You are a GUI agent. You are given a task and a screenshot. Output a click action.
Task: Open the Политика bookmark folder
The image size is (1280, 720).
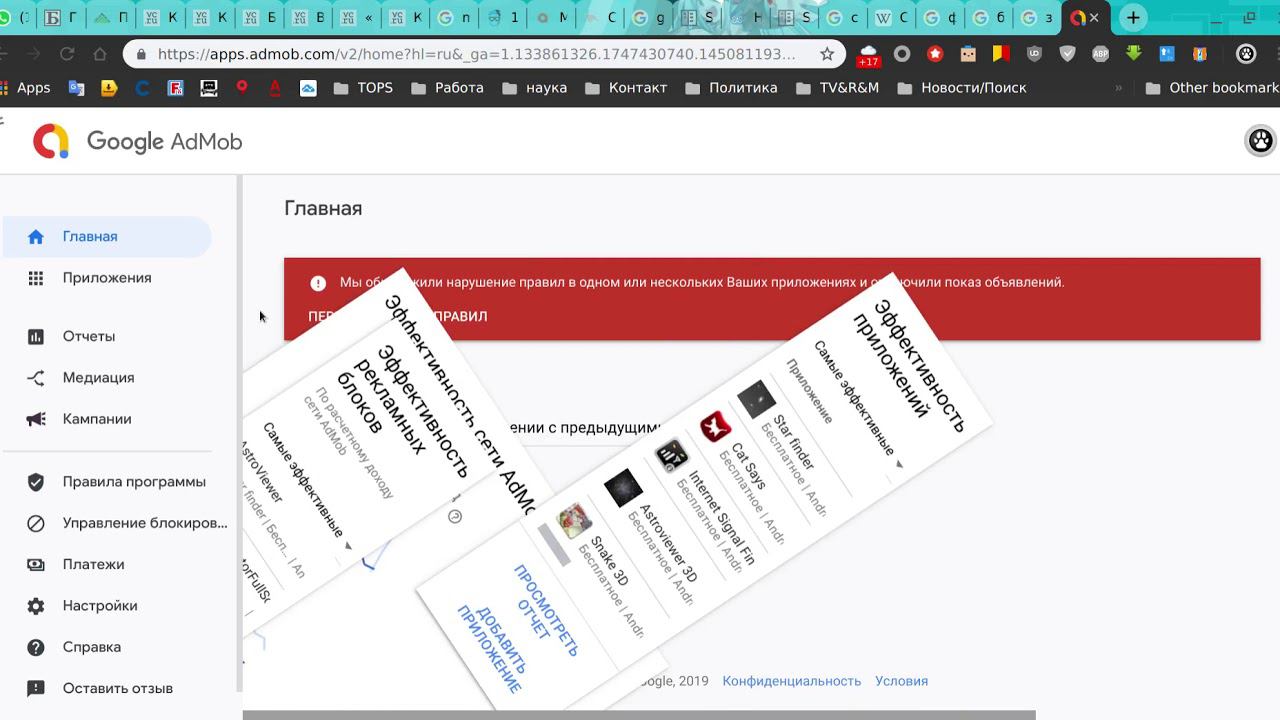(731, 88)
